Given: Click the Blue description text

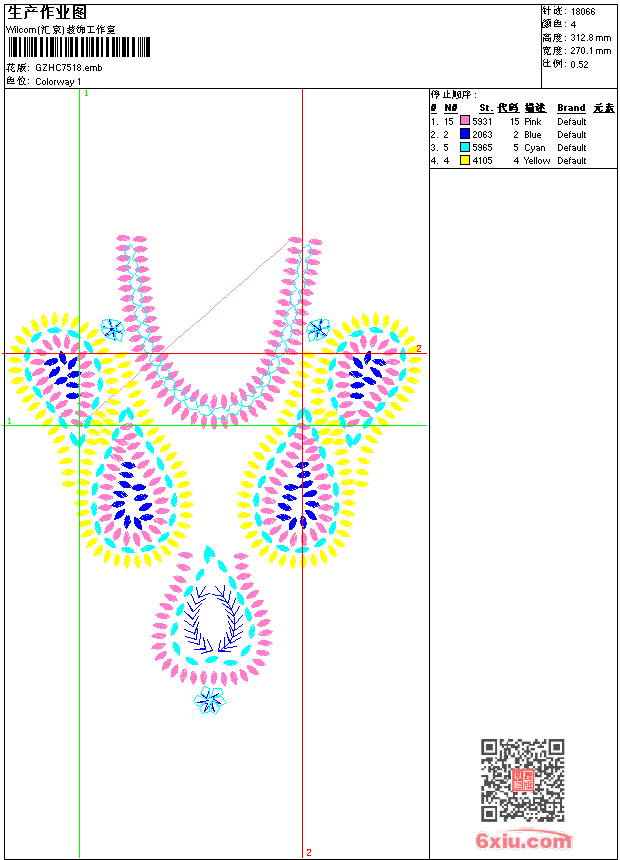Looking at the screenshot, I should [x=533, y=135].
